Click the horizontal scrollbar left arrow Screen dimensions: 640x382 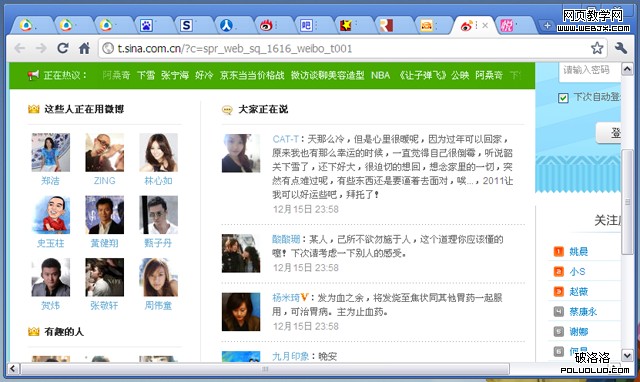pos(13,369)
